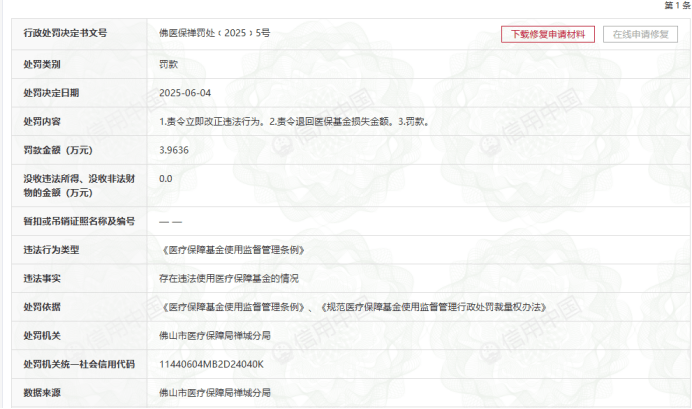Select the credit code 11440604MB2D24040K
692x409 pixels.
[212, 364]
